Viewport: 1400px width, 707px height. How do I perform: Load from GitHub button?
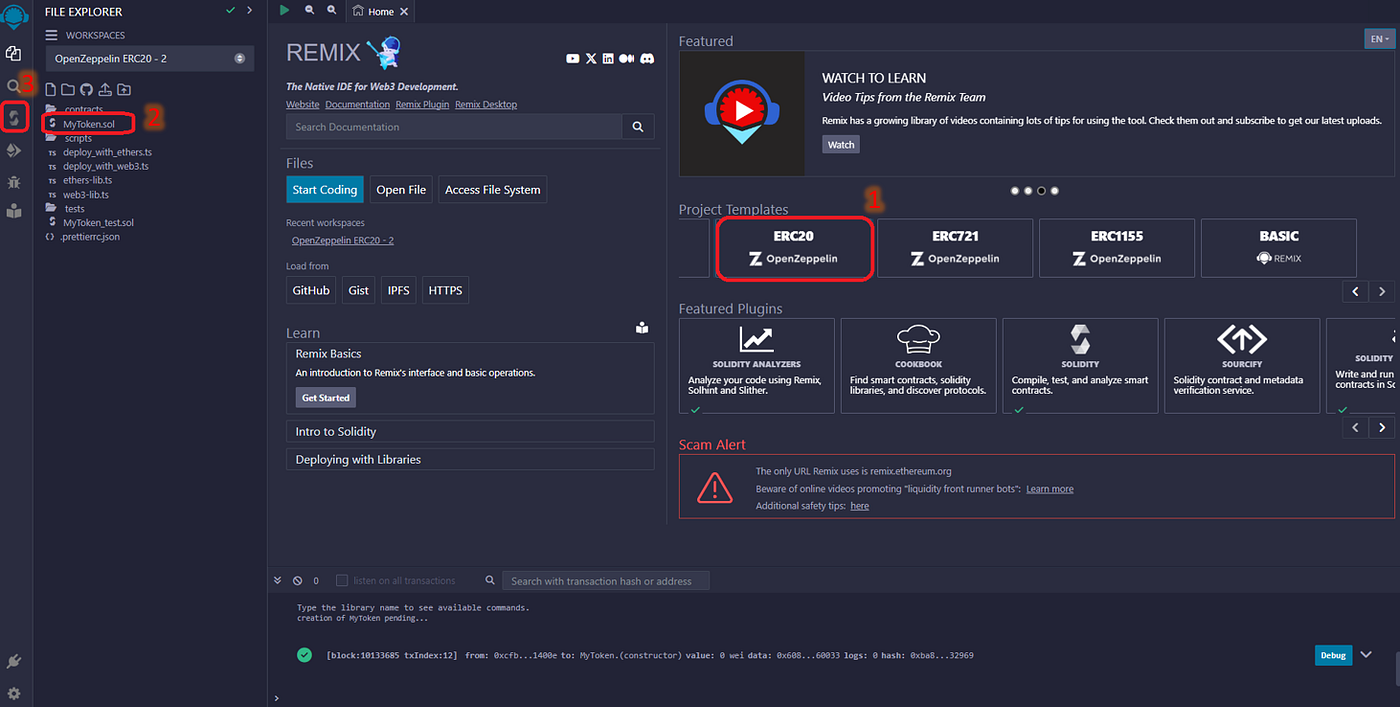311,290
